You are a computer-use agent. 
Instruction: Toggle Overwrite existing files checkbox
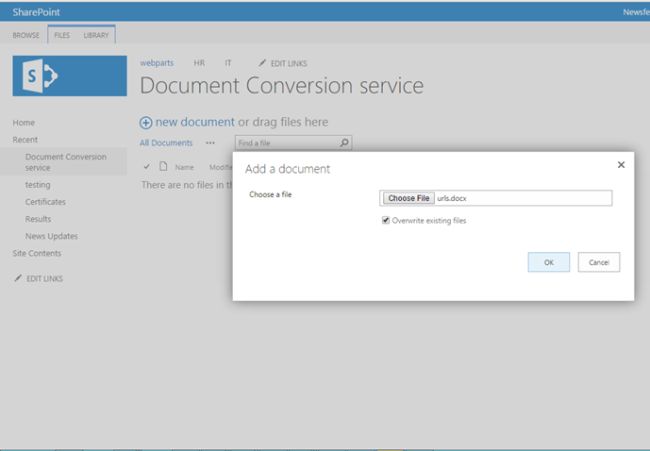[386, 220]
